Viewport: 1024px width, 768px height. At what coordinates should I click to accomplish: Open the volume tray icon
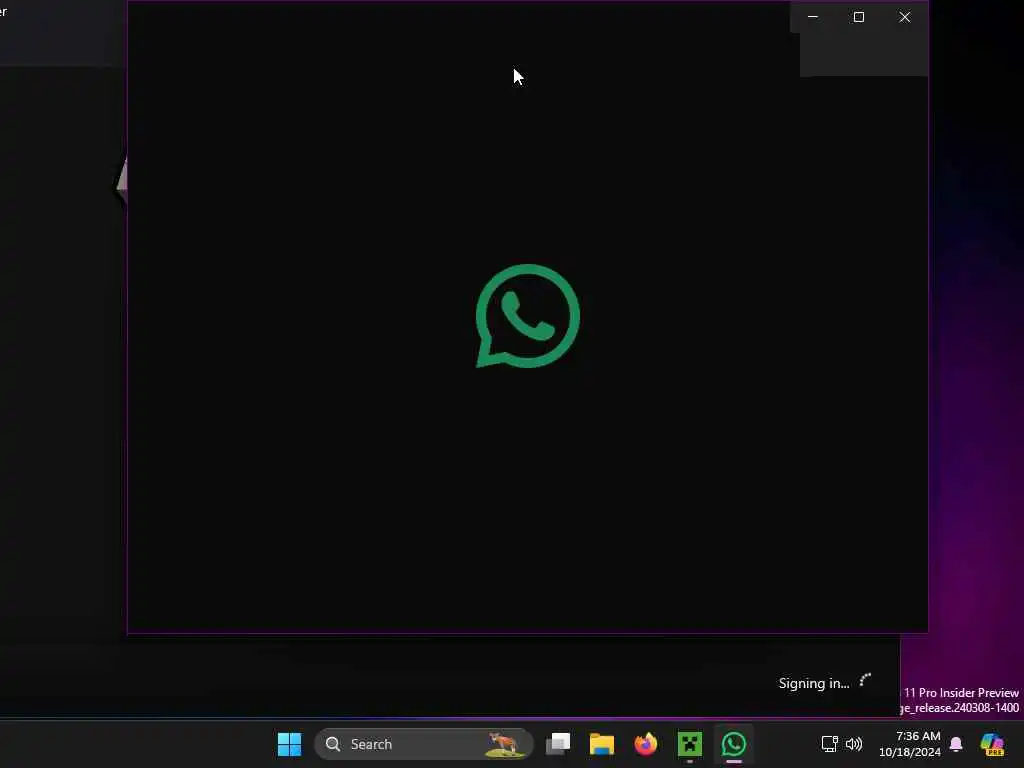(x=854, y=744)
